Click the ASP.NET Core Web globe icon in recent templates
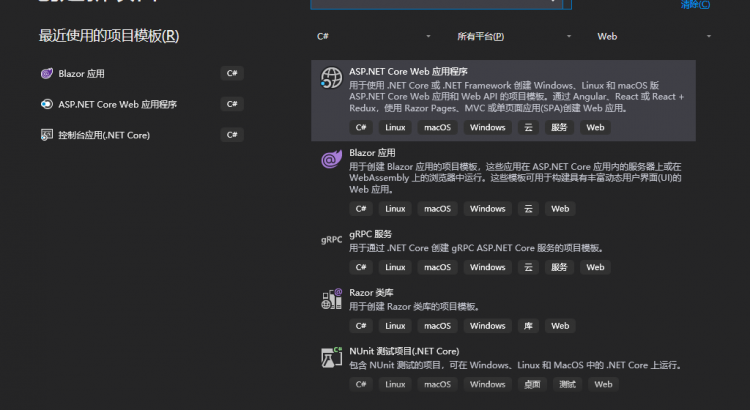The height and width of the screenshot is (410, 750). click(x=46, y=104)
